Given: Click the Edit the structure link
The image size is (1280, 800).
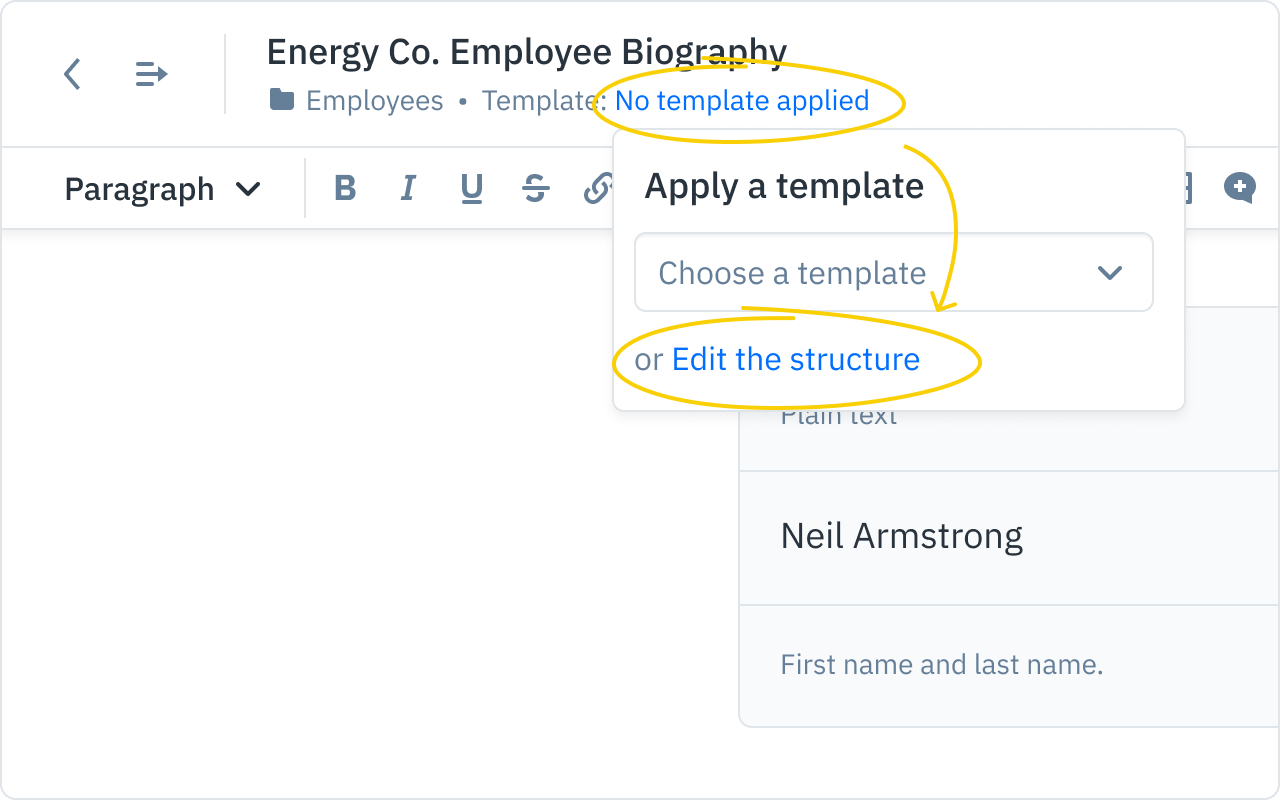Looking at the screenshot, I should click(x=796, y=360).
